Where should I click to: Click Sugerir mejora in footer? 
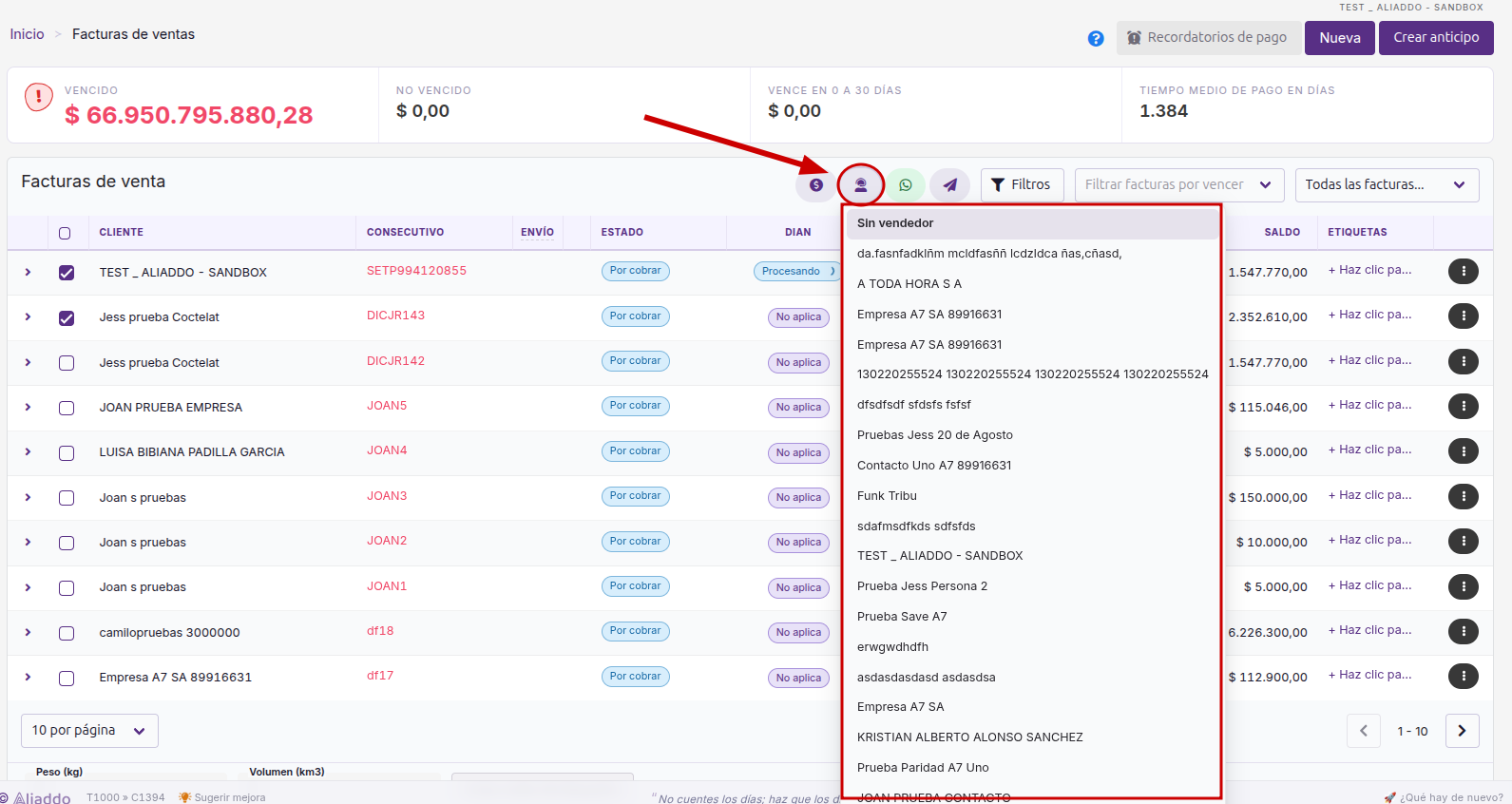point(222,797)
